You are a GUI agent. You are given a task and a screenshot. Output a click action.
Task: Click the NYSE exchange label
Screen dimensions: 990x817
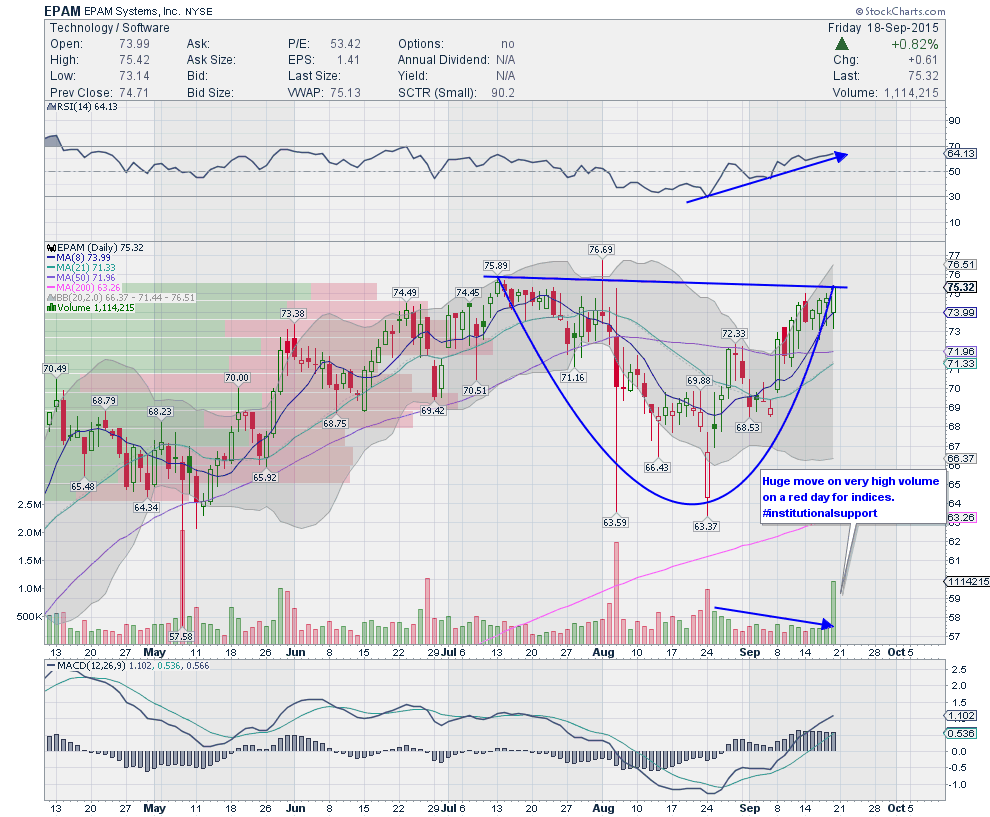click(199, 11)
